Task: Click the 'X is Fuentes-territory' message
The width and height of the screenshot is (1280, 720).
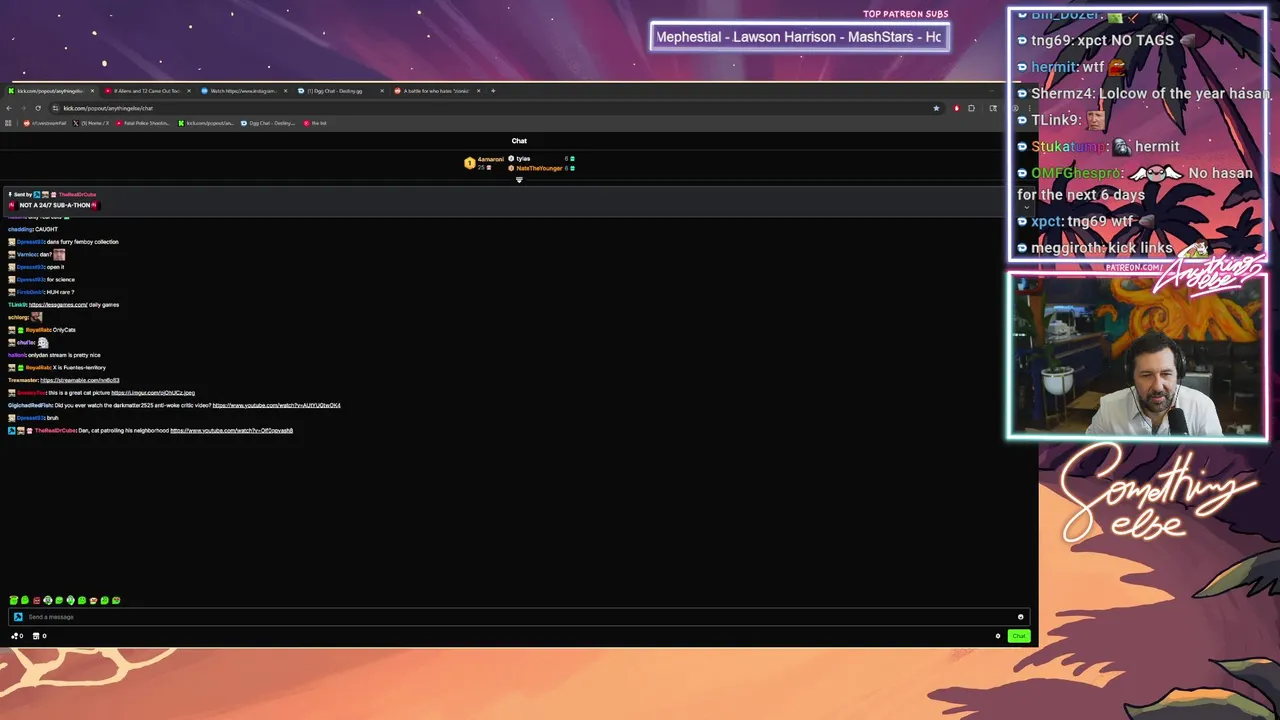Action: 79,367
